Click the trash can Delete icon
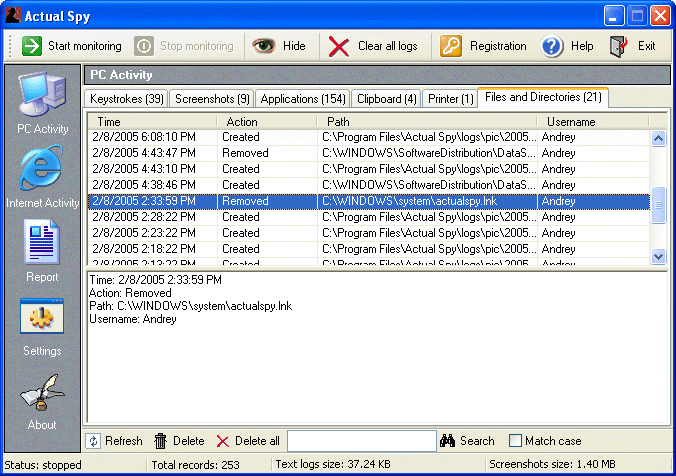676x476 pixels. [x=160, y=441]
